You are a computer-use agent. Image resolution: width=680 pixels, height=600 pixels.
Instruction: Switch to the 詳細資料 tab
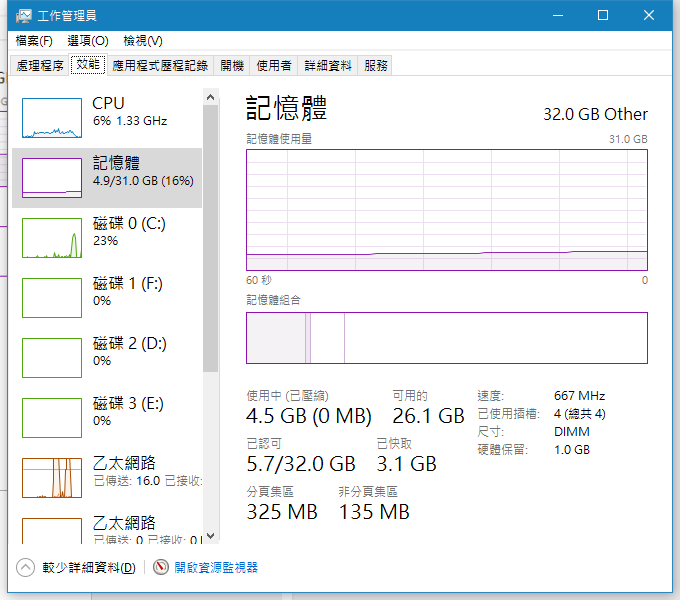327,65
